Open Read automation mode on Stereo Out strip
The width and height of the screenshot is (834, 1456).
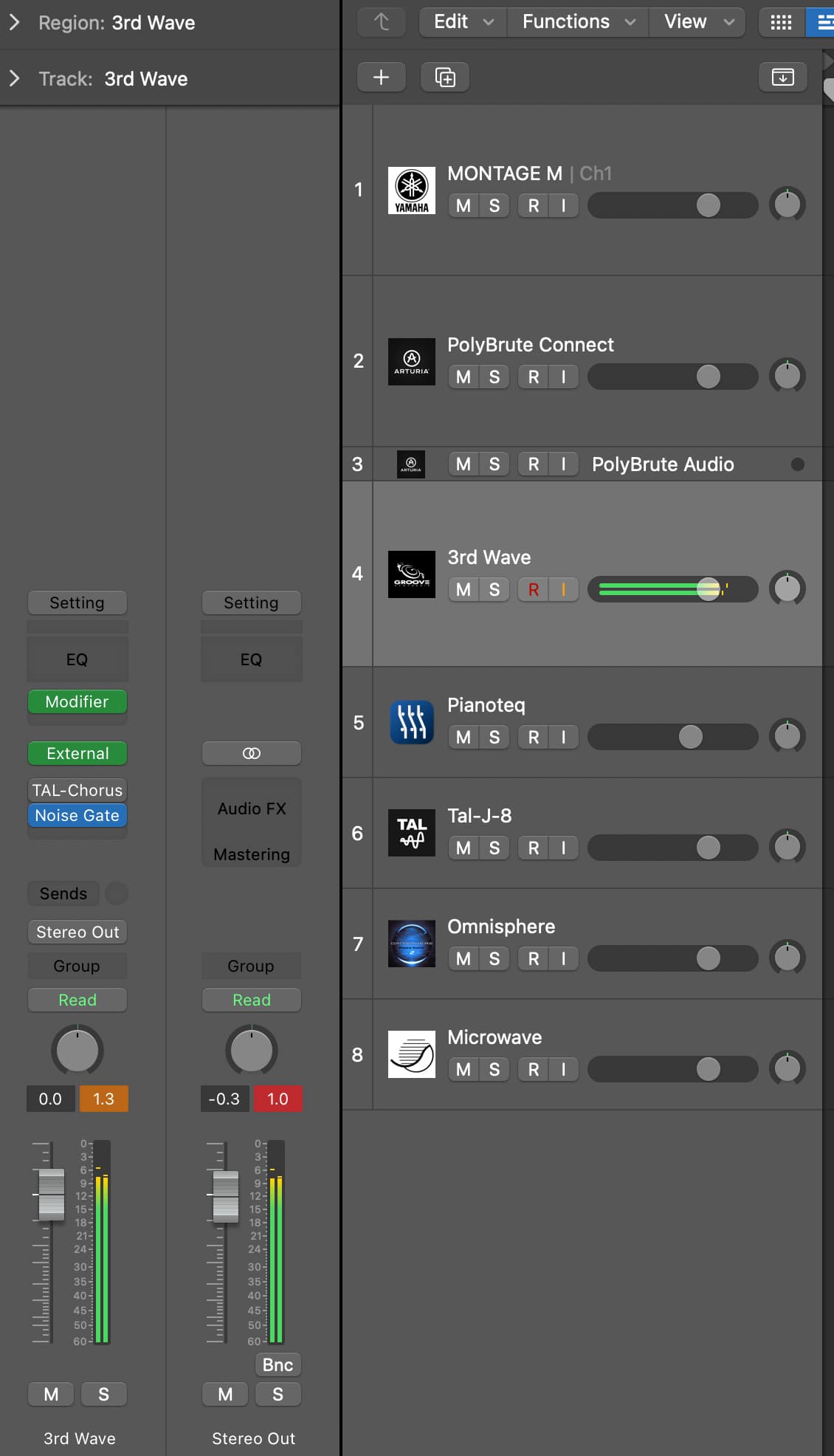(252, 1000)
